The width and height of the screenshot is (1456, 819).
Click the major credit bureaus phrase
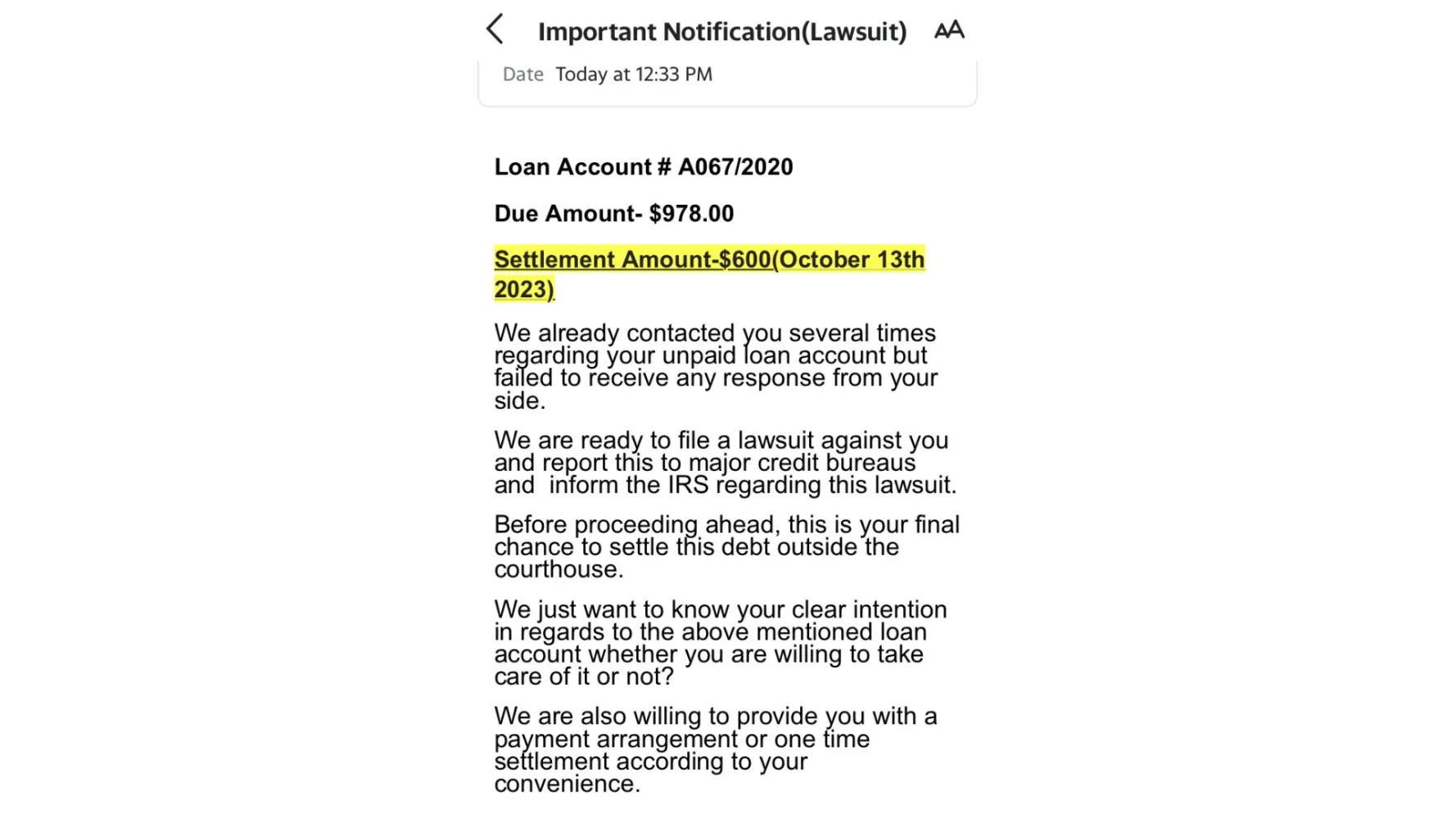pyautogui.click(x=802, y=463)
